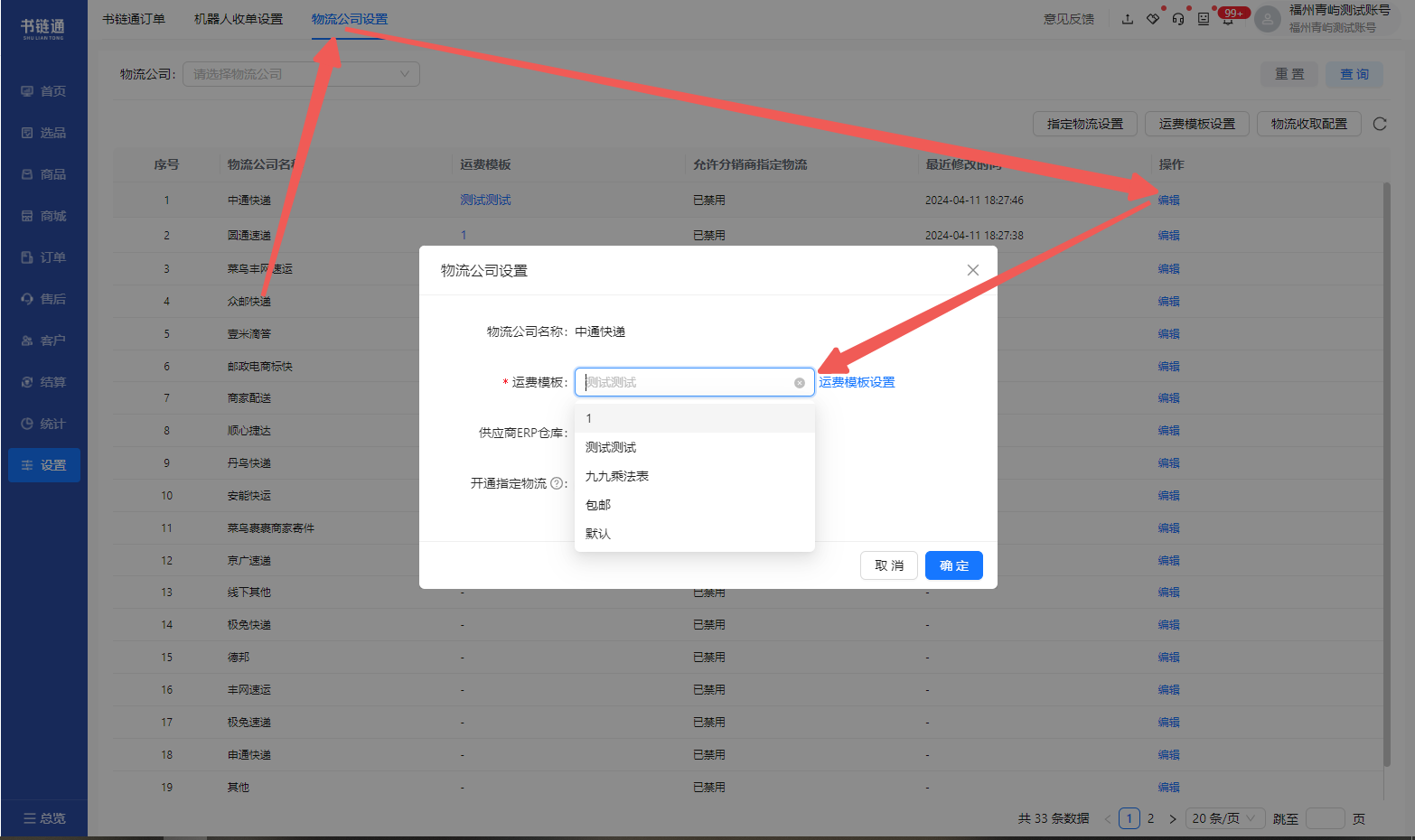
Task: Confirm the dialog with 确定
Action: 954,565
